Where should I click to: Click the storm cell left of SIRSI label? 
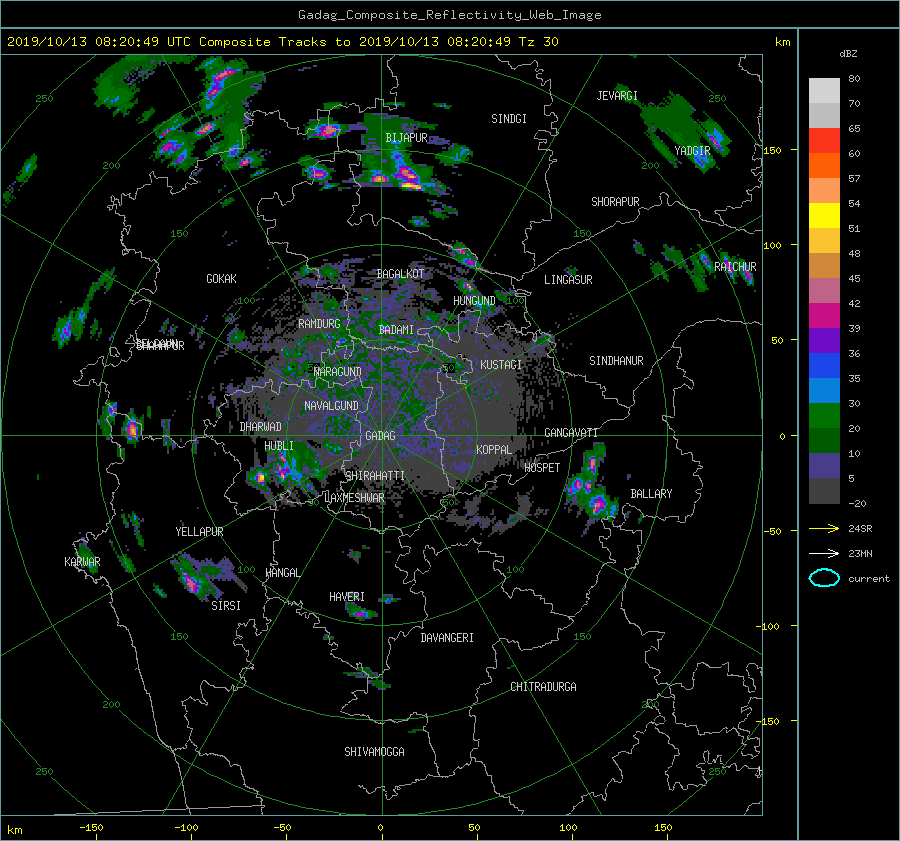[192, 582]
